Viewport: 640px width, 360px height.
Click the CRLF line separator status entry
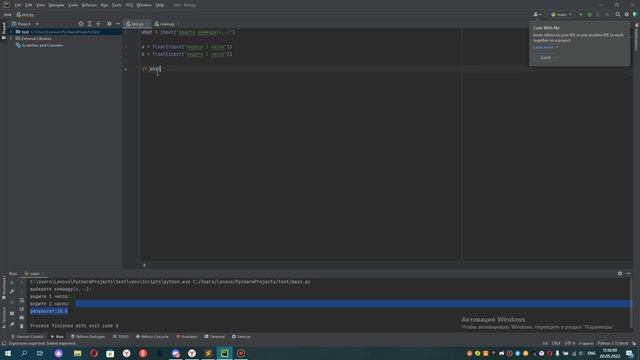(x=556, y=344)
